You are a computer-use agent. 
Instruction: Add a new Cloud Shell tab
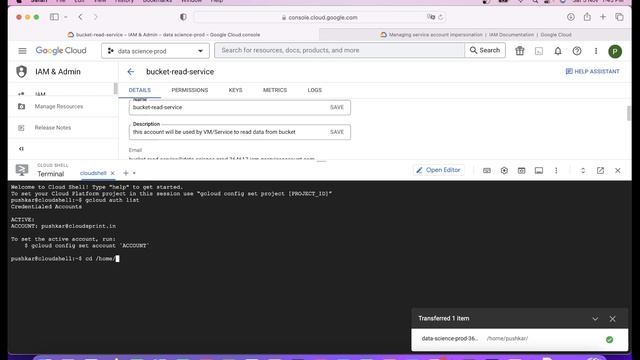click(x=126, y=173)
